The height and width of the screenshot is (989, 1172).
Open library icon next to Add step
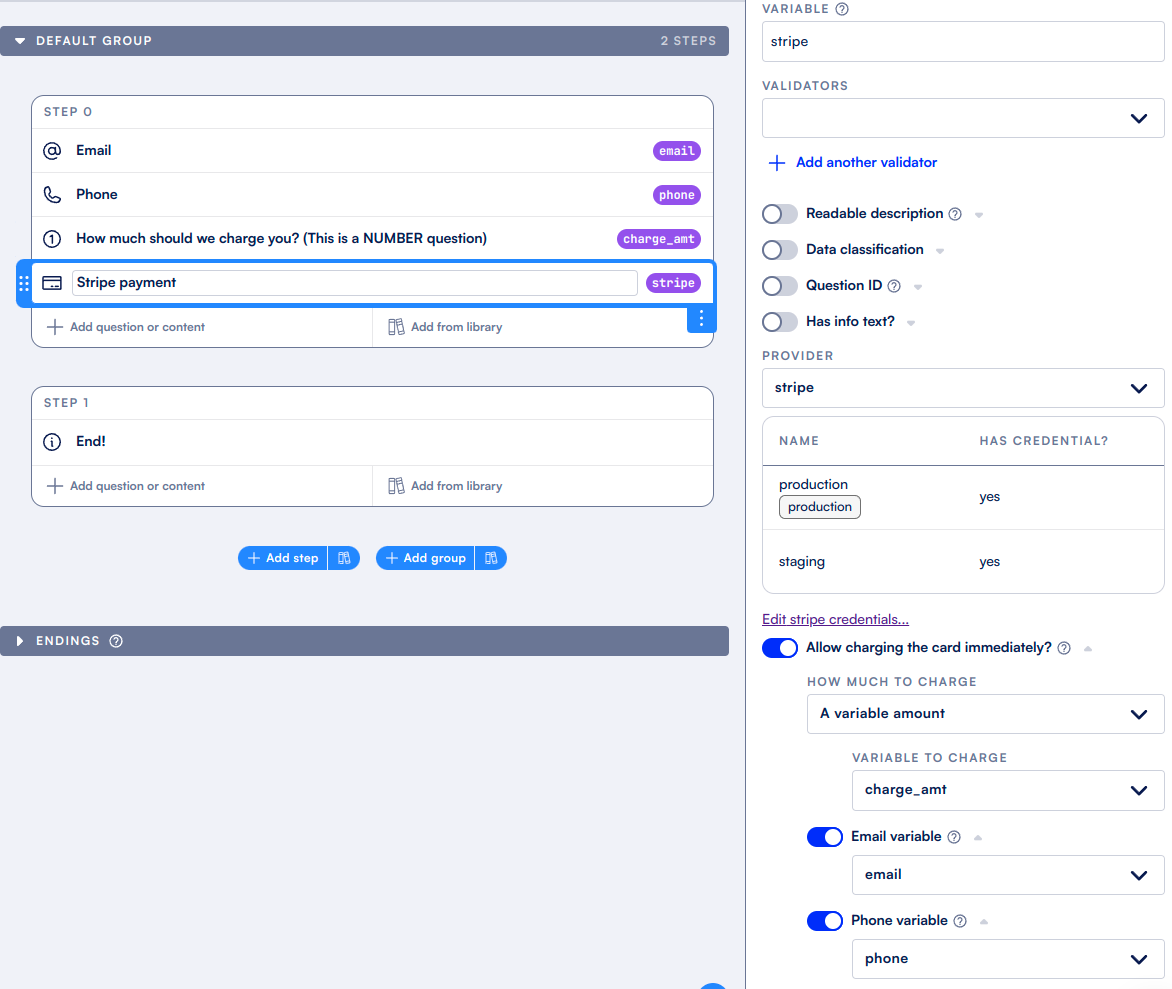pos(344,558)
